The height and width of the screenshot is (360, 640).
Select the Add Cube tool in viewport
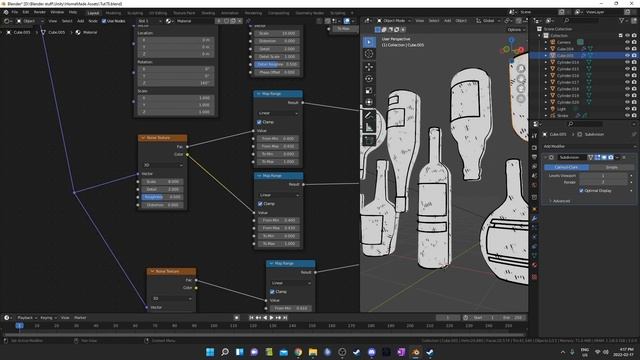point(369,140)
